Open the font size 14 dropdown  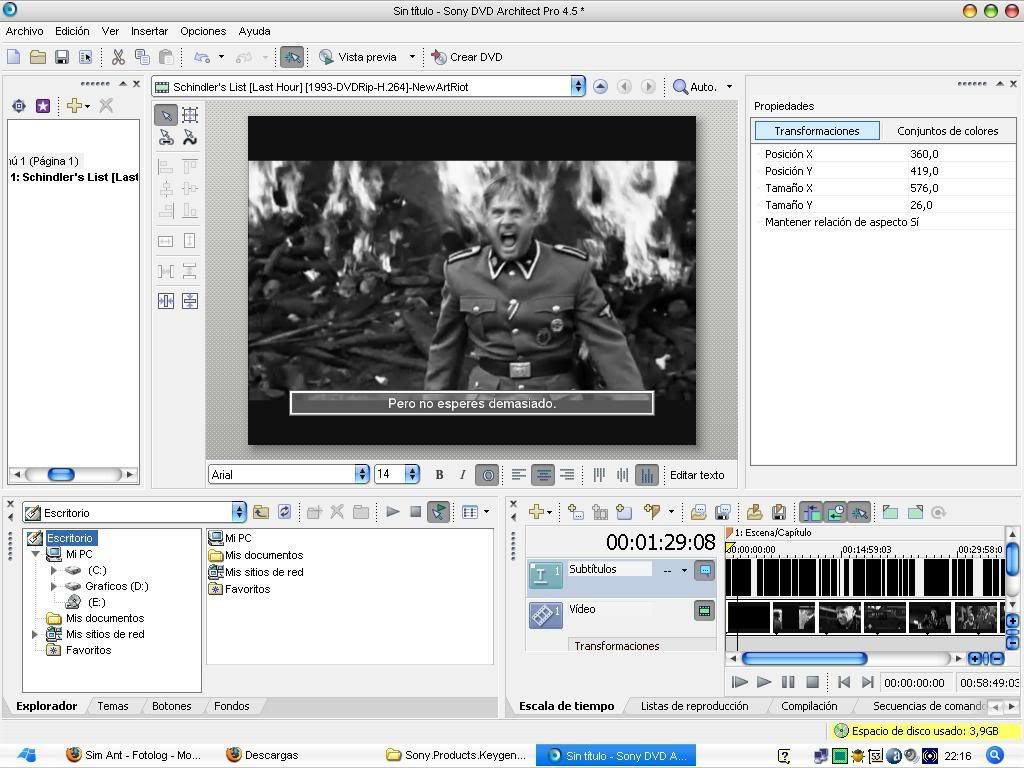pyautogui.click(x=411, y=474)
